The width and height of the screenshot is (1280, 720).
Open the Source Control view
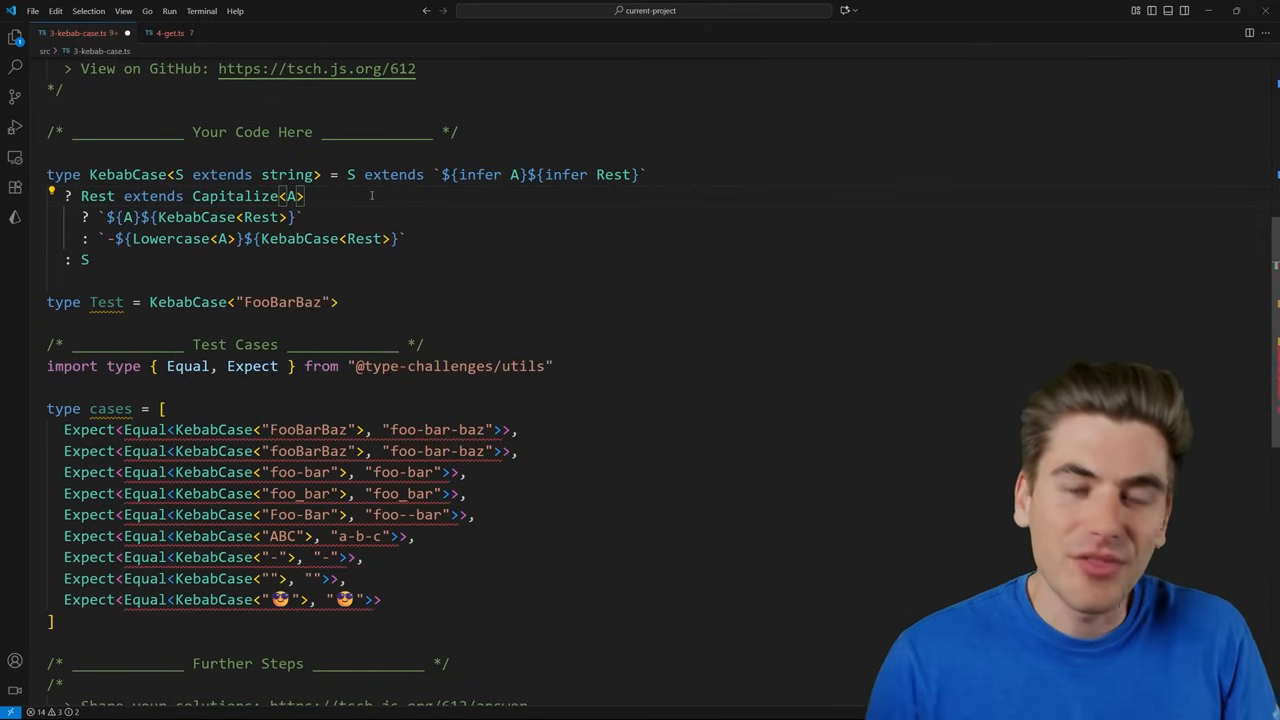click(x=15, y=96)
